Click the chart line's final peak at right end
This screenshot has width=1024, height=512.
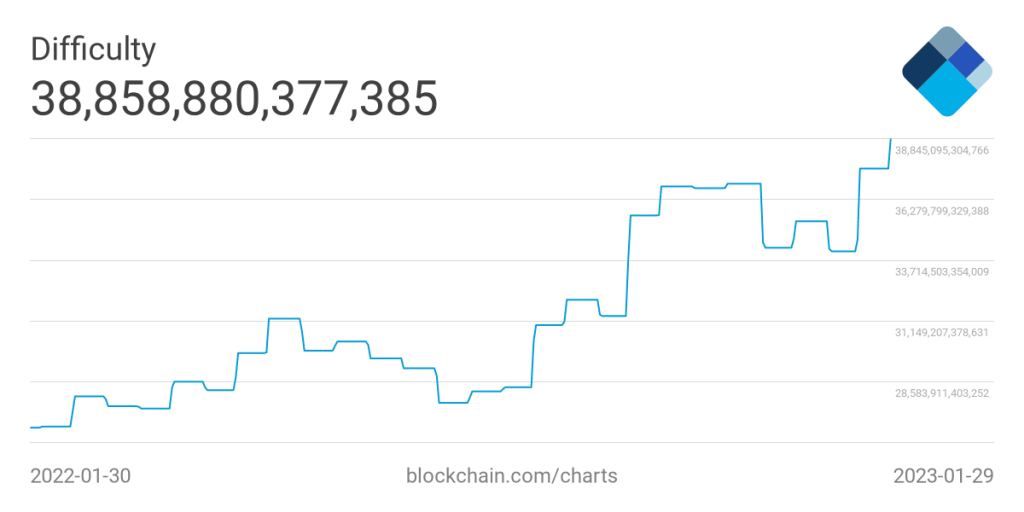(x=890, y=140)
